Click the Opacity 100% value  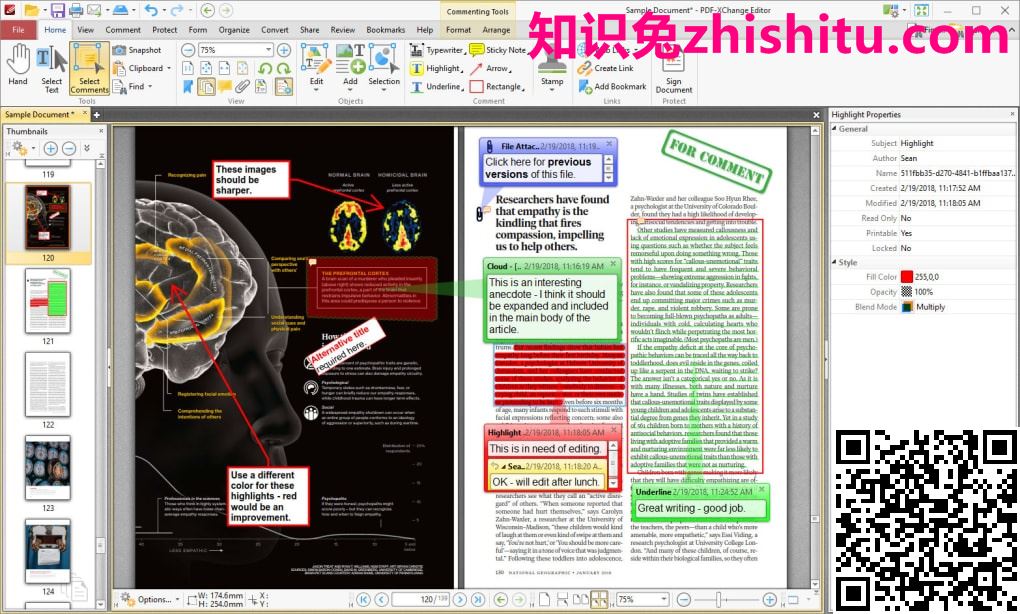pos(924,292)
